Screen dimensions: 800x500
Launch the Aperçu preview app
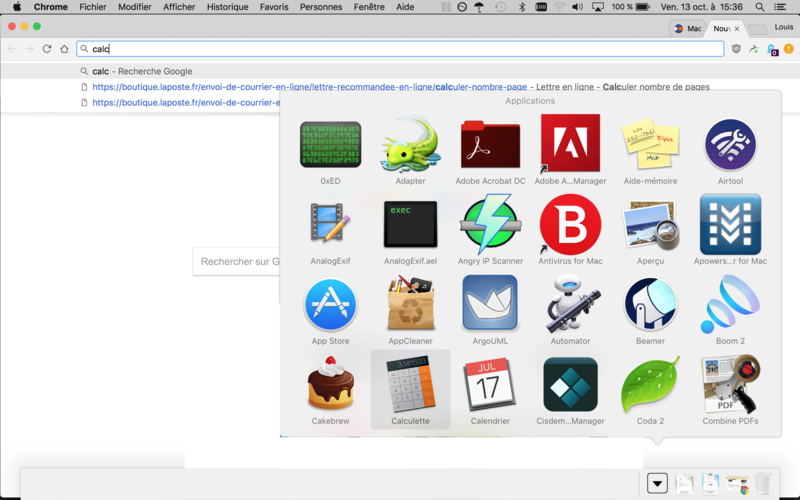click(650, 225)
